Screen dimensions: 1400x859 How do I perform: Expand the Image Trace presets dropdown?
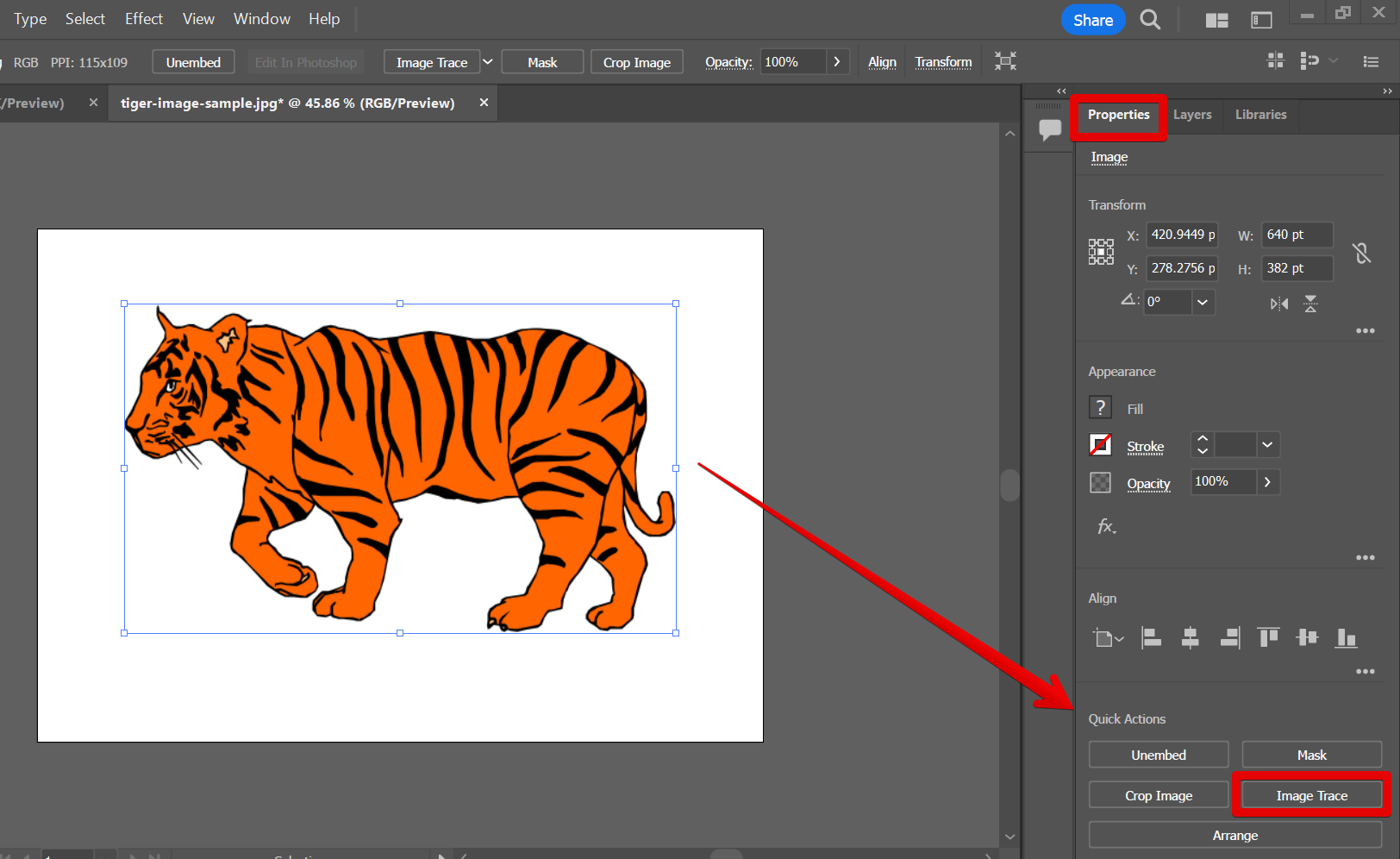[x=488, y=62]
